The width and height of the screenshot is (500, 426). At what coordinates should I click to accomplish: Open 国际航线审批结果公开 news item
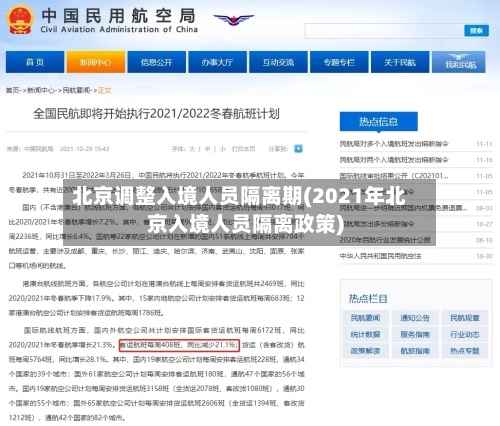click(394, 176)
